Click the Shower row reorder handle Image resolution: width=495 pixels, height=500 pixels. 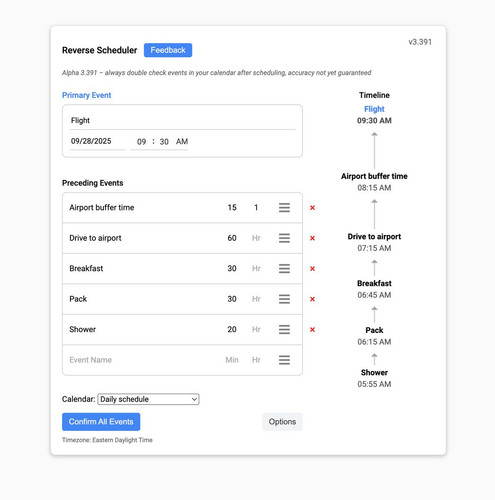coord(284,329)
